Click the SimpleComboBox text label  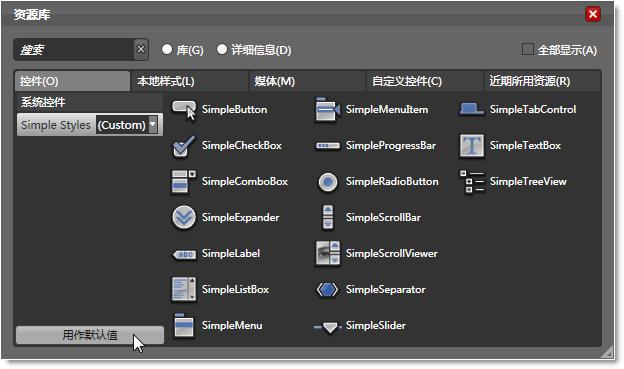click(245, 182)
